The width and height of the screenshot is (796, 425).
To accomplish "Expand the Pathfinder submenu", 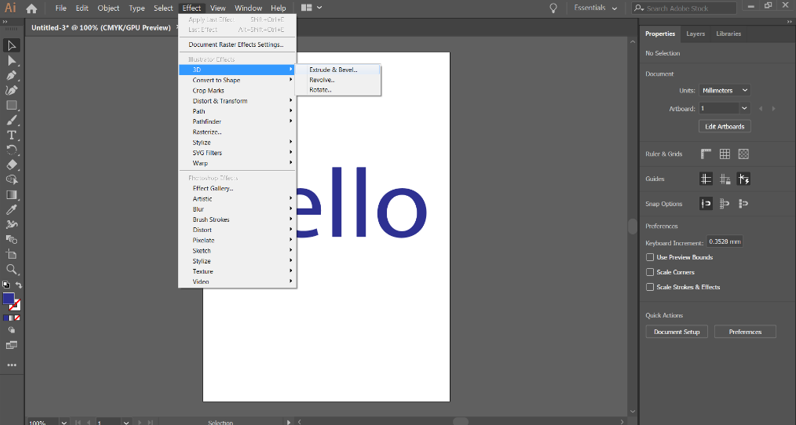I will [237, 122].
